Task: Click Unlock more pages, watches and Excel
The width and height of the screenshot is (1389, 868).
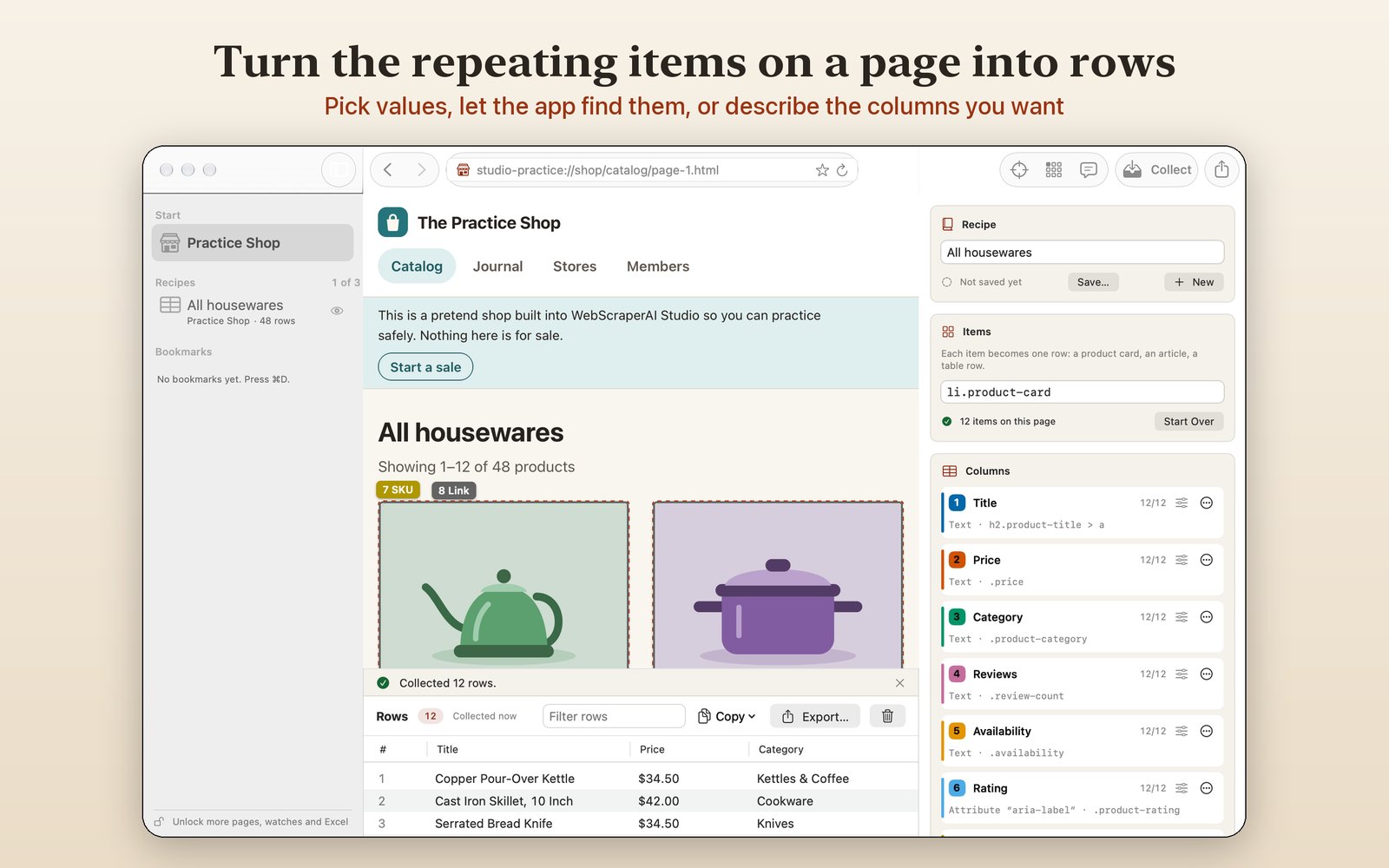Action: 252,822
